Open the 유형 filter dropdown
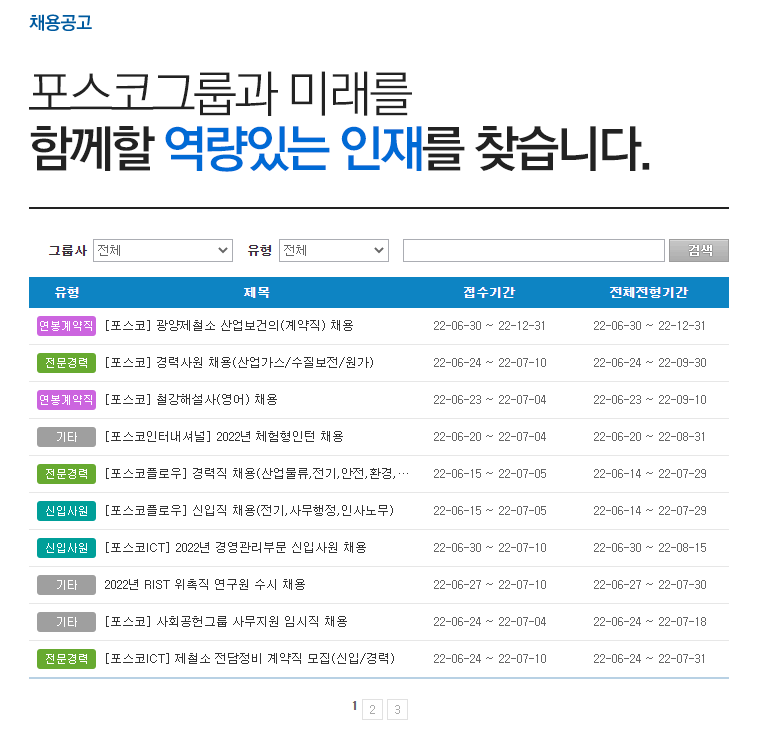Viewport: 768px width, 740px height. tap(334, 250)
